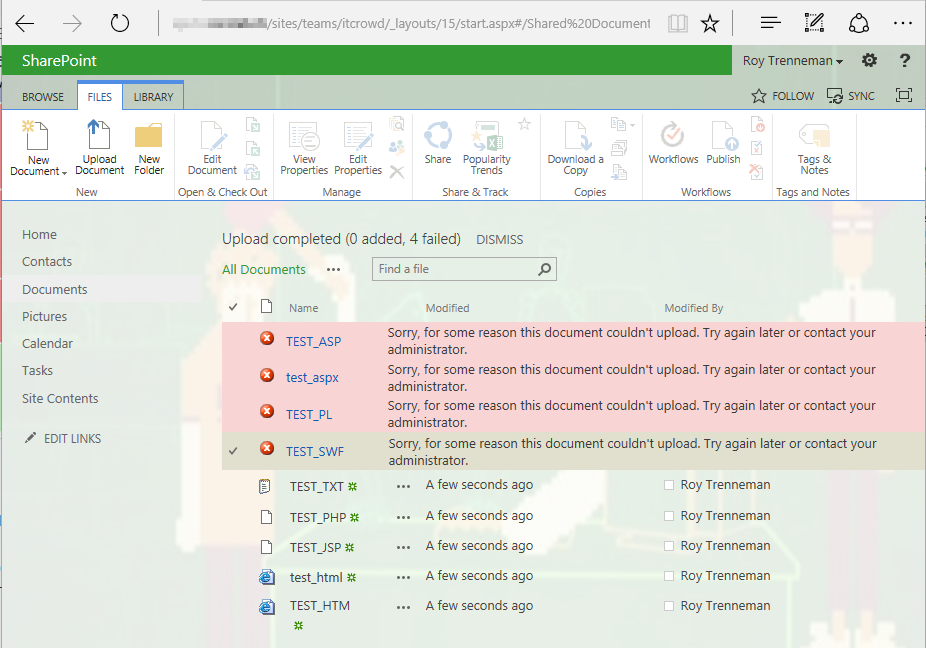Go to Home in the left navigation
This screenshot has height=648, width=926.
pyautogui.click(x=40, y=235)
